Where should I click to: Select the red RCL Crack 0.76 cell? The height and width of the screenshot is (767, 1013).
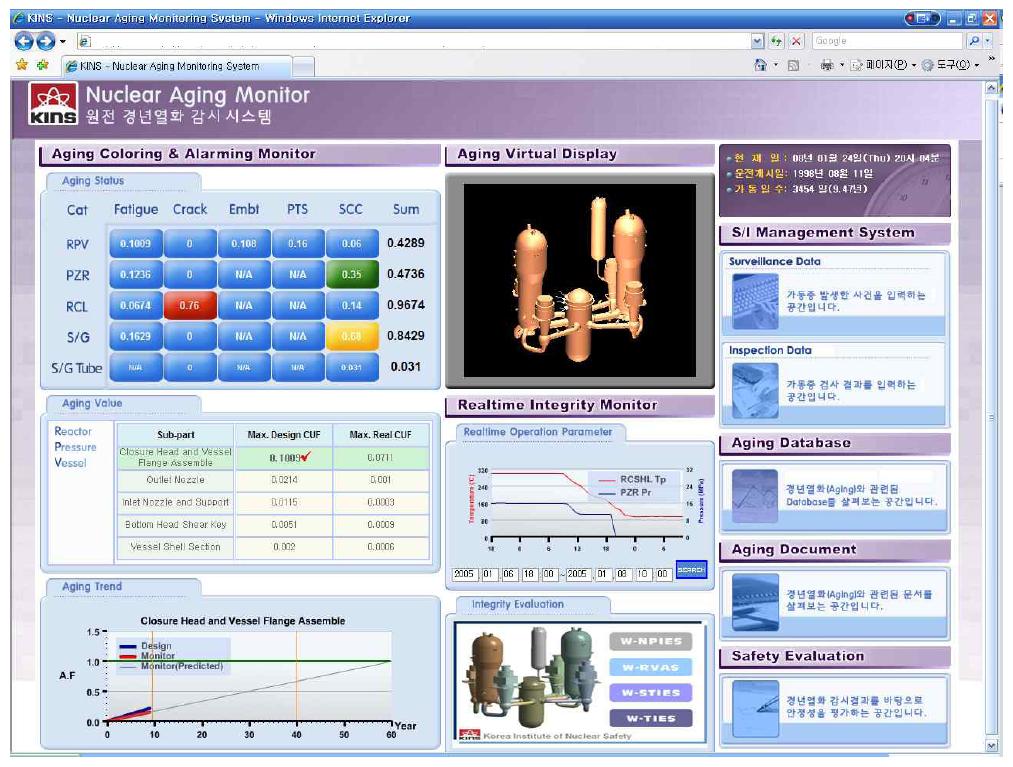click(190, 306)
